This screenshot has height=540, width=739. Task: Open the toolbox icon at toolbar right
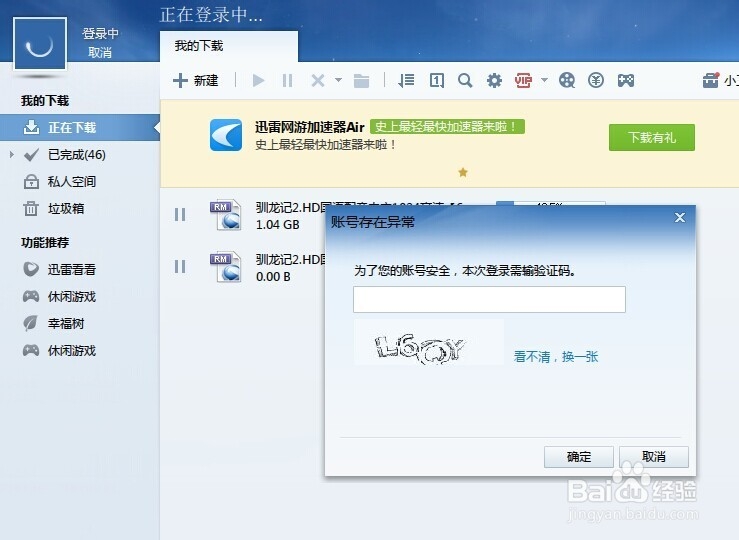tap(711, 80)
